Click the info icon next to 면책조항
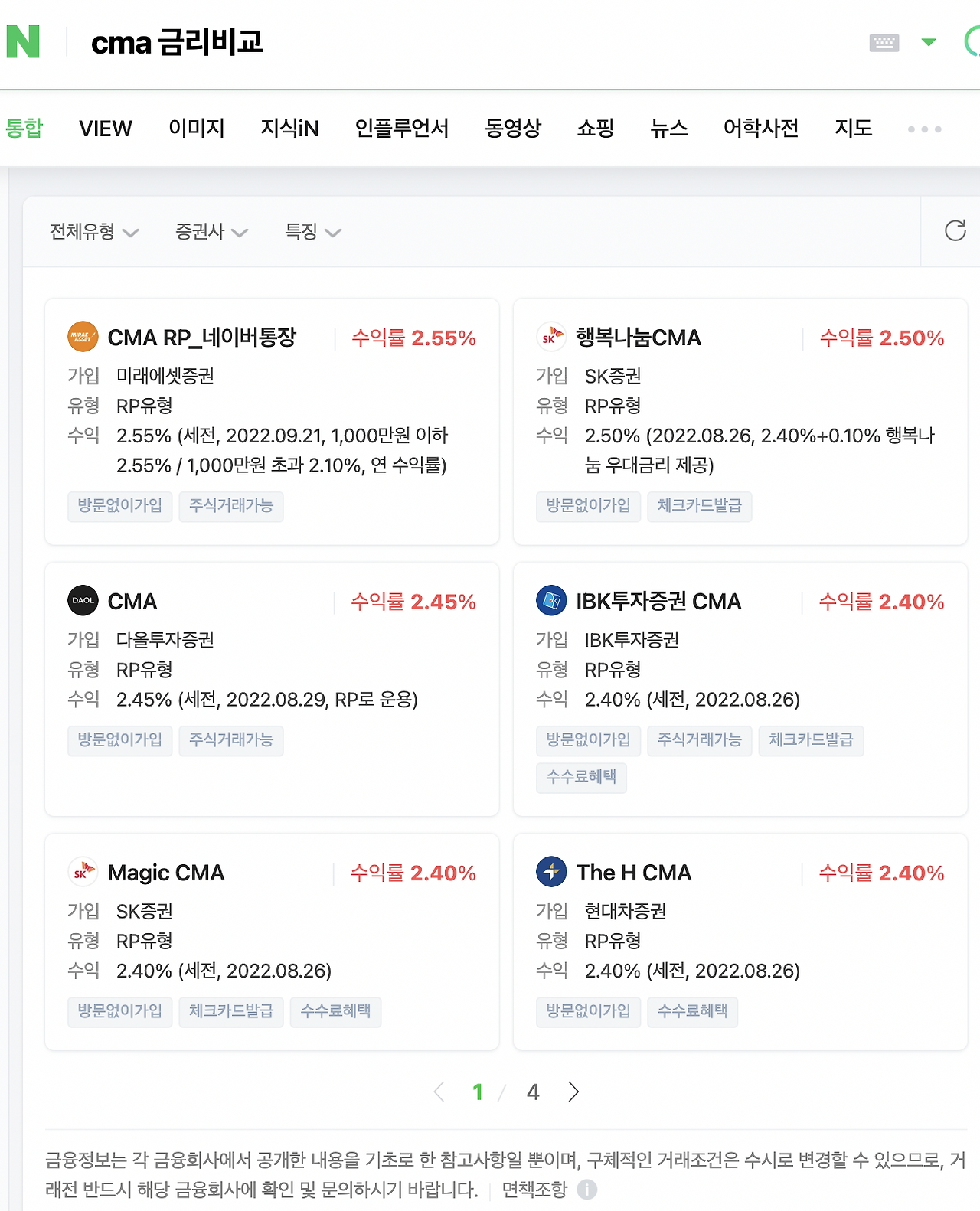 click(587, 1190)
